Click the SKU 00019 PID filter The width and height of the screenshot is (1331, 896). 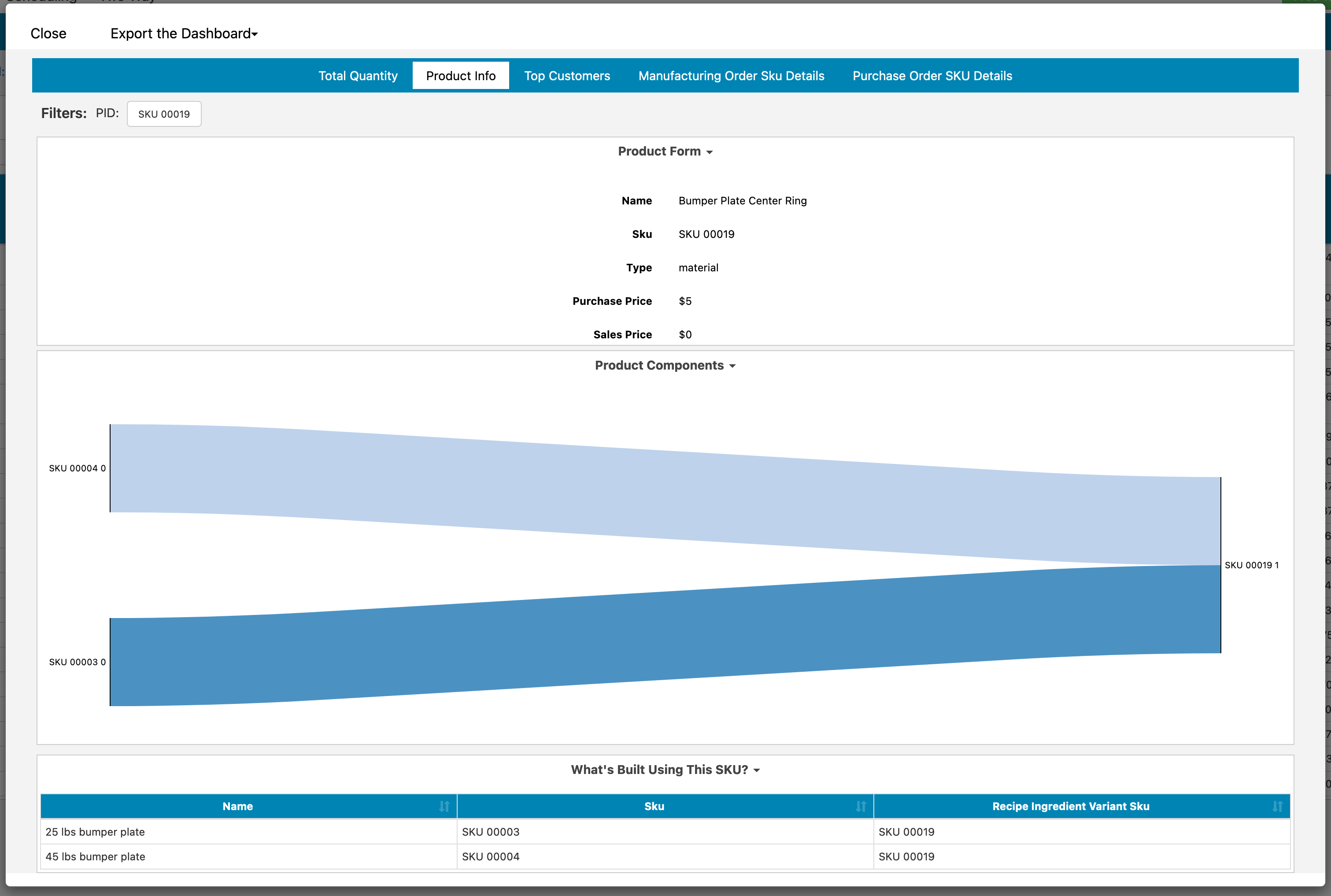pyautogui.click(x=164, y=114)
